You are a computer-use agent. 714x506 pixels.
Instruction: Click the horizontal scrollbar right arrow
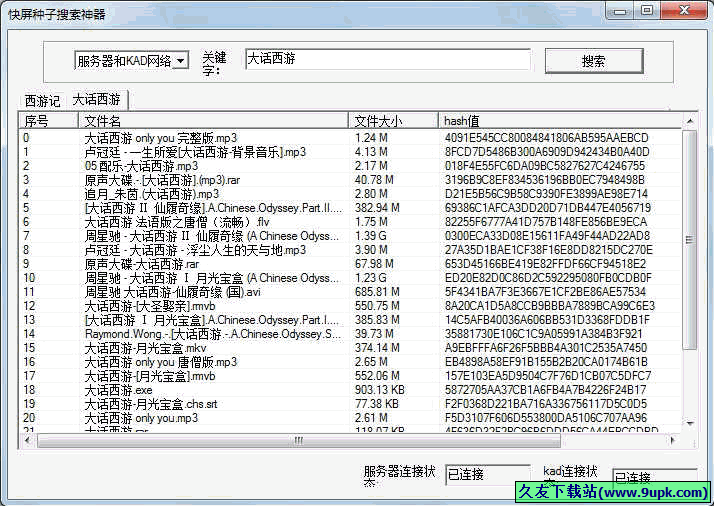[x=673, y=440]
